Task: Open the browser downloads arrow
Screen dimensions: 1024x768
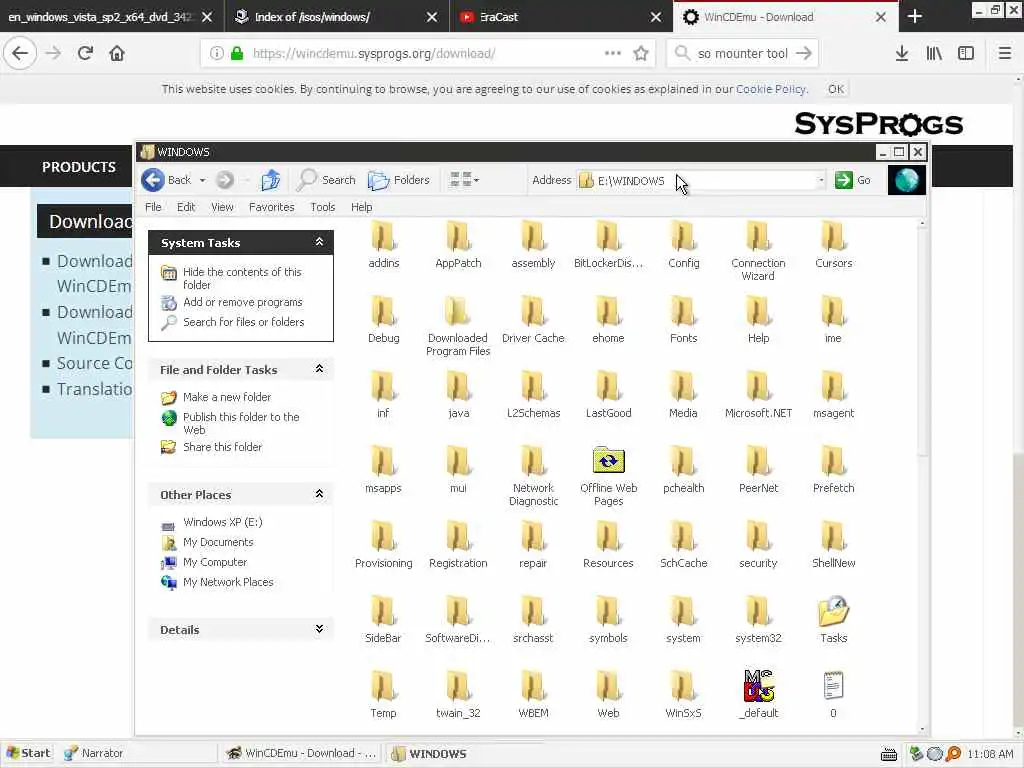Action: pyautogui.click(x=902, y=54)
